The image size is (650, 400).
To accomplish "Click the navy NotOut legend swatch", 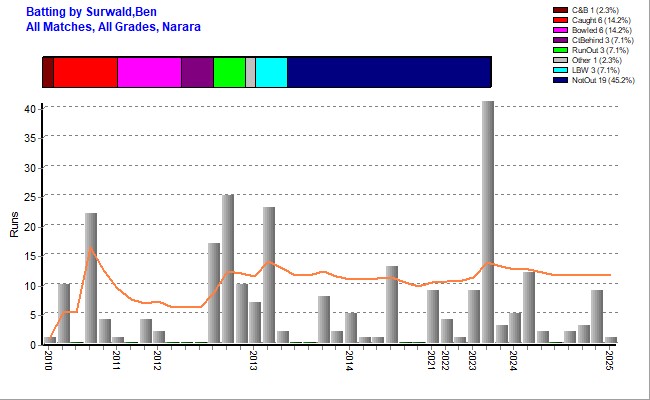I will [x=561, y=81].
